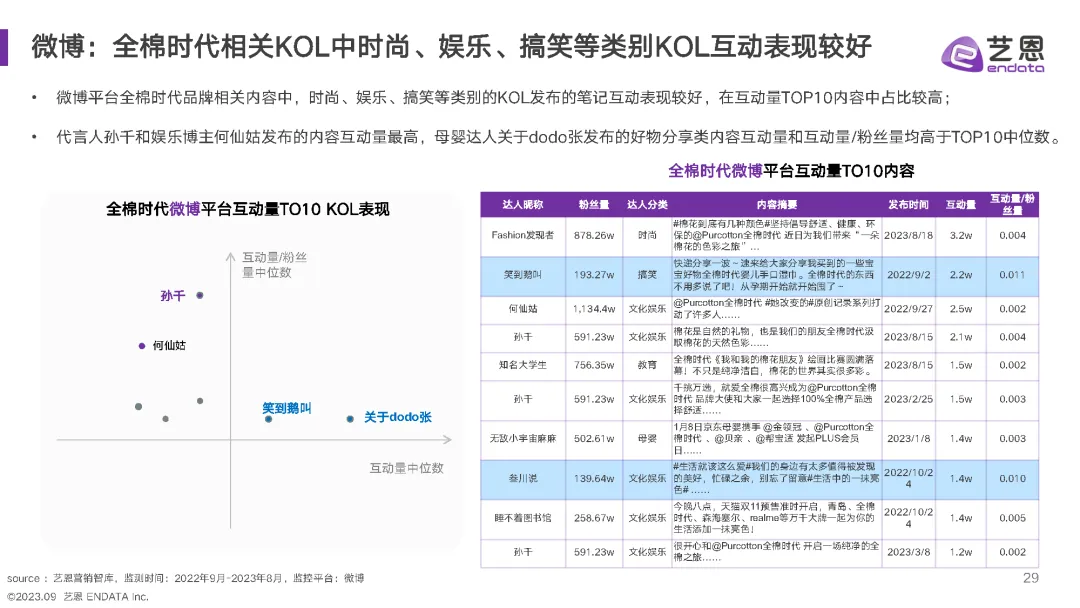Image resolution: width=1080 pixels, height=608 pixels.
Task: Click the 878.26w follower cell
Action: click(594, 235)
